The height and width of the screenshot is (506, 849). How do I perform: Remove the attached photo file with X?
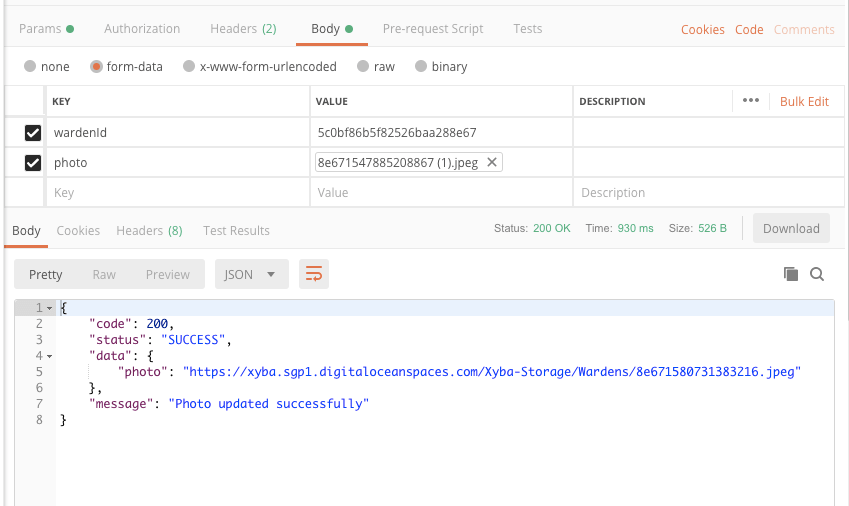point(492,162)
